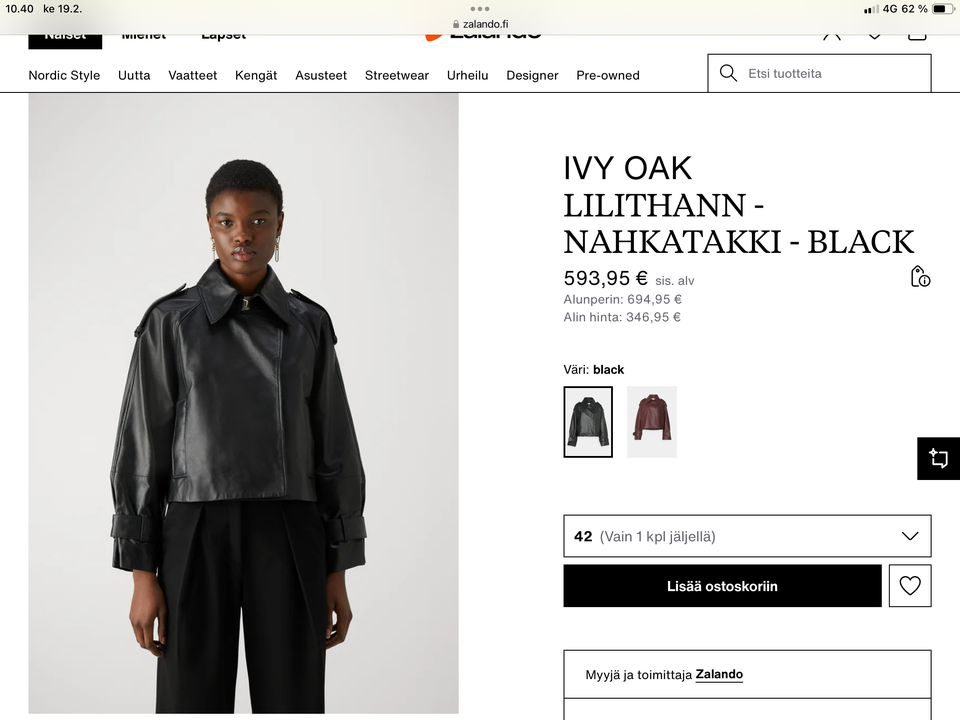Expand size selector using the chevron arrow
960x720 pixels.
pos(909,536)
